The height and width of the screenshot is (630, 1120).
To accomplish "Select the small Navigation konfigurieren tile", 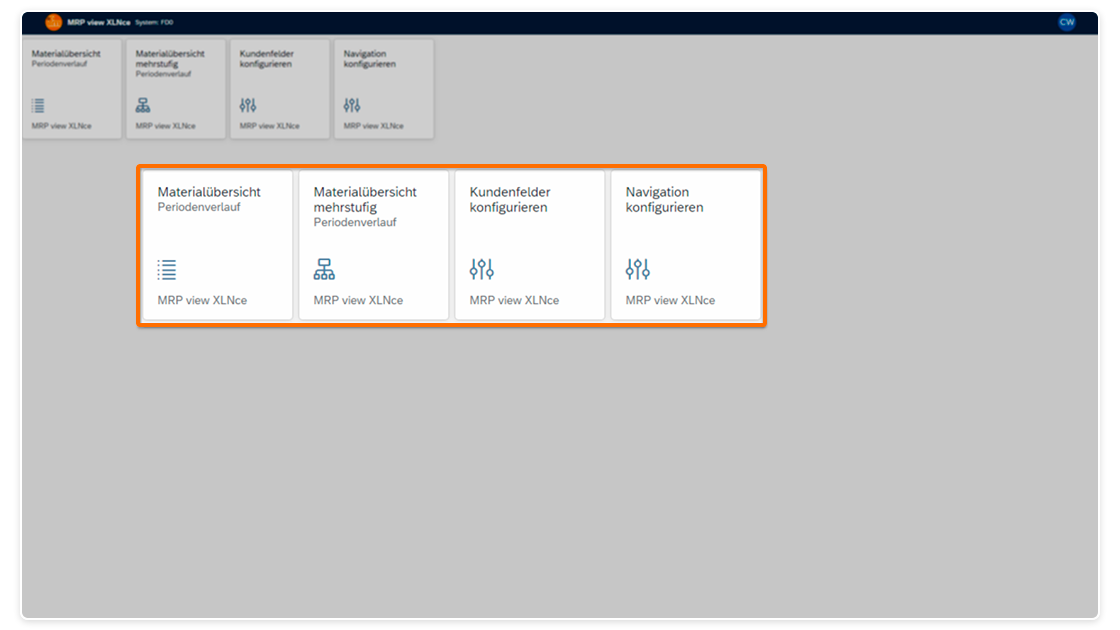I will (x=383, y=88).
